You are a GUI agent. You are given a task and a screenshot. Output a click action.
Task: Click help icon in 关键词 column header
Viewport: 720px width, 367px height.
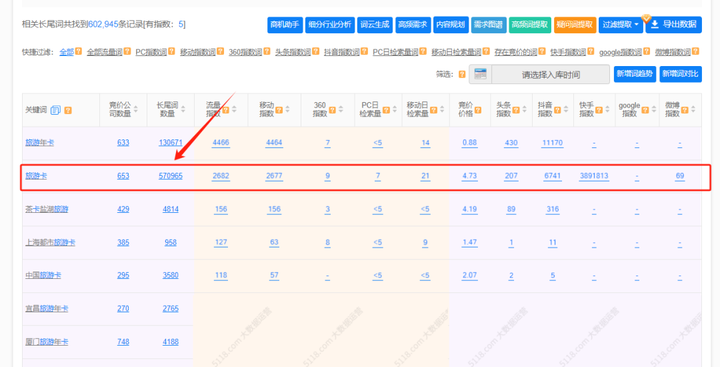(68, 110)
